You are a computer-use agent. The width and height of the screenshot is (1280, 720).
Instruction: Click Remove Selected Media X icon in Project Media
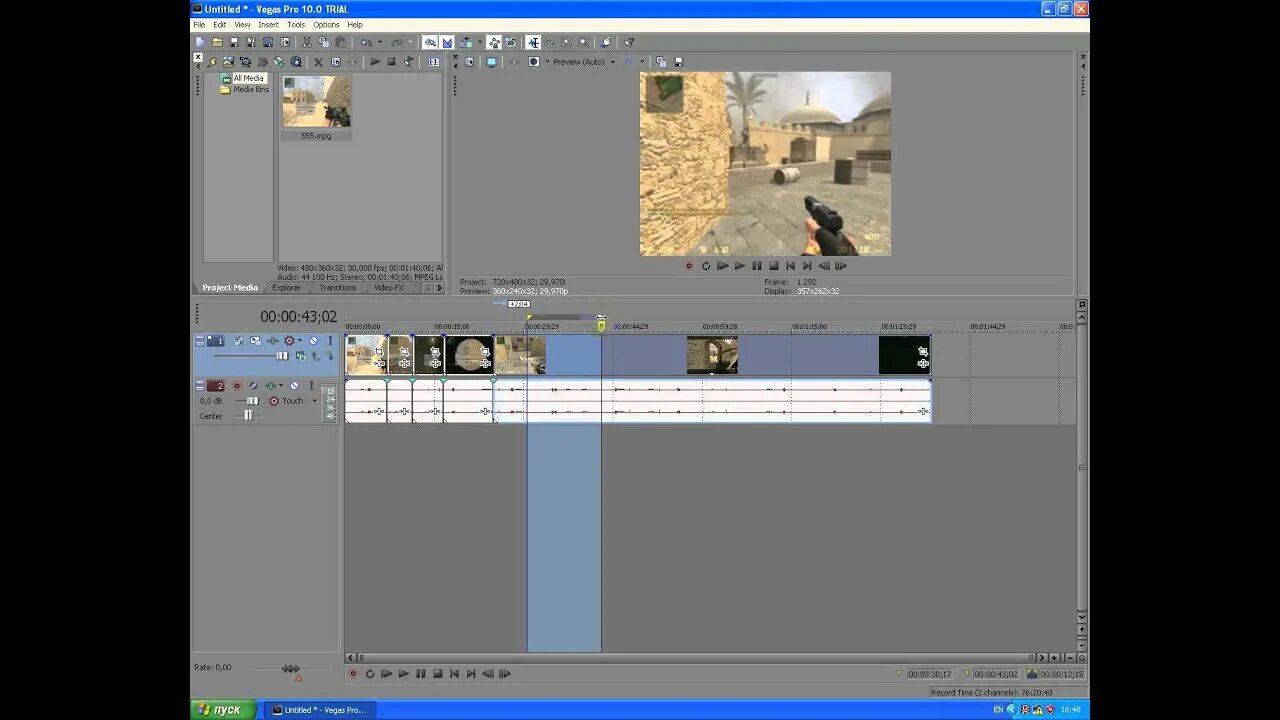coord(319,62)
